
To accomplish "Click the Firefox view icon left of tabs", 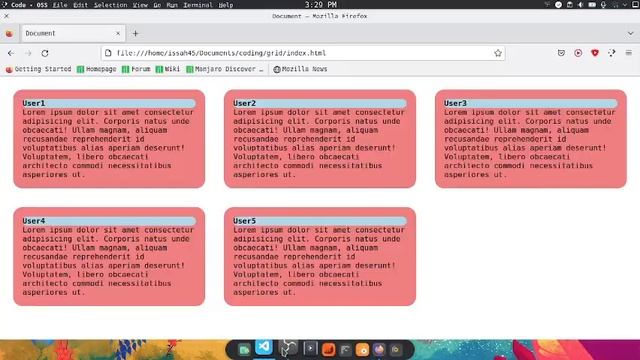I will [9, 33].
